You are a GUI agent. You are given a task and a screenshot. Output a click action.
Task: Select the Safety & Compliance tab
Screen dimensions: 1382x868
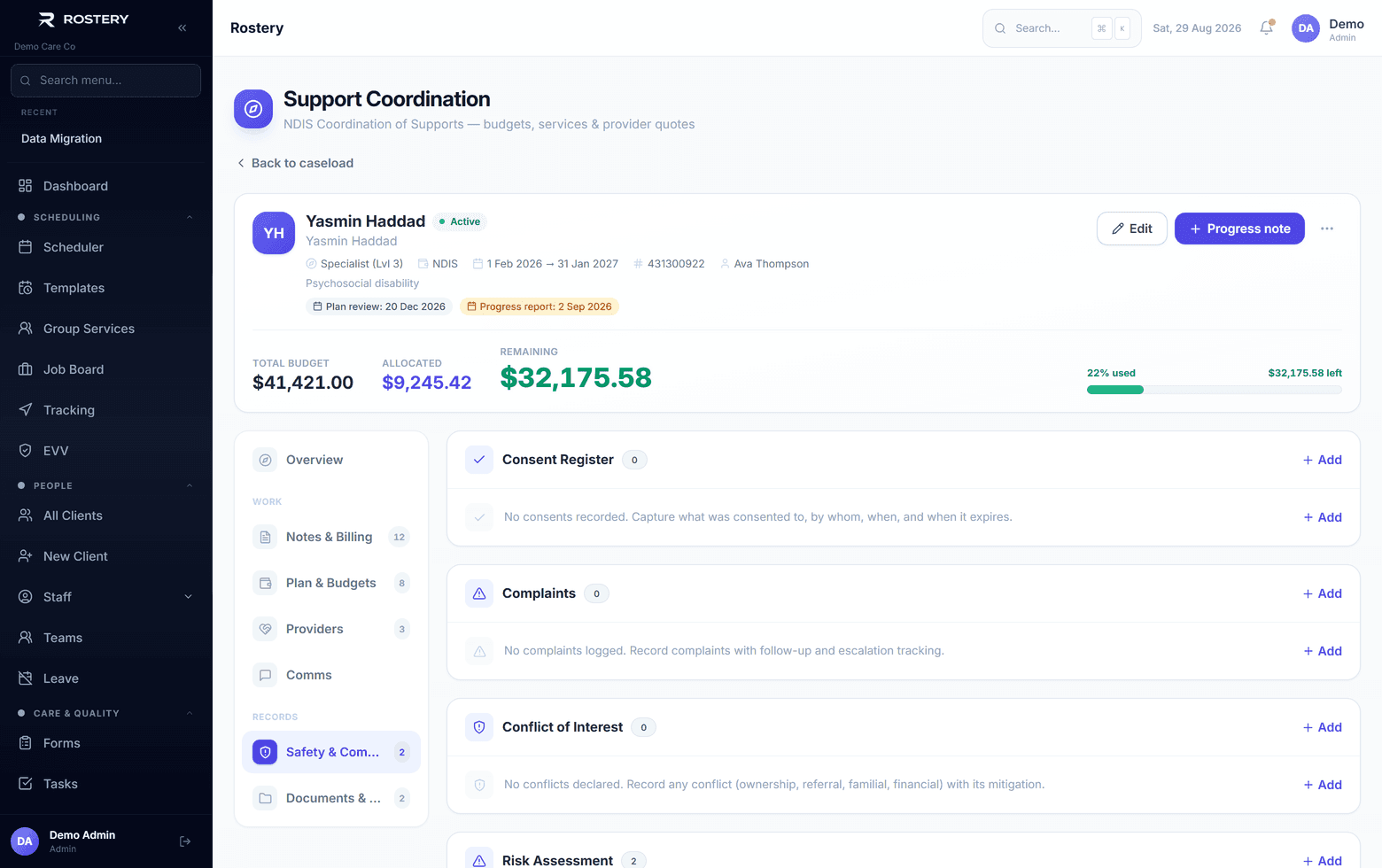coord(331,752)
